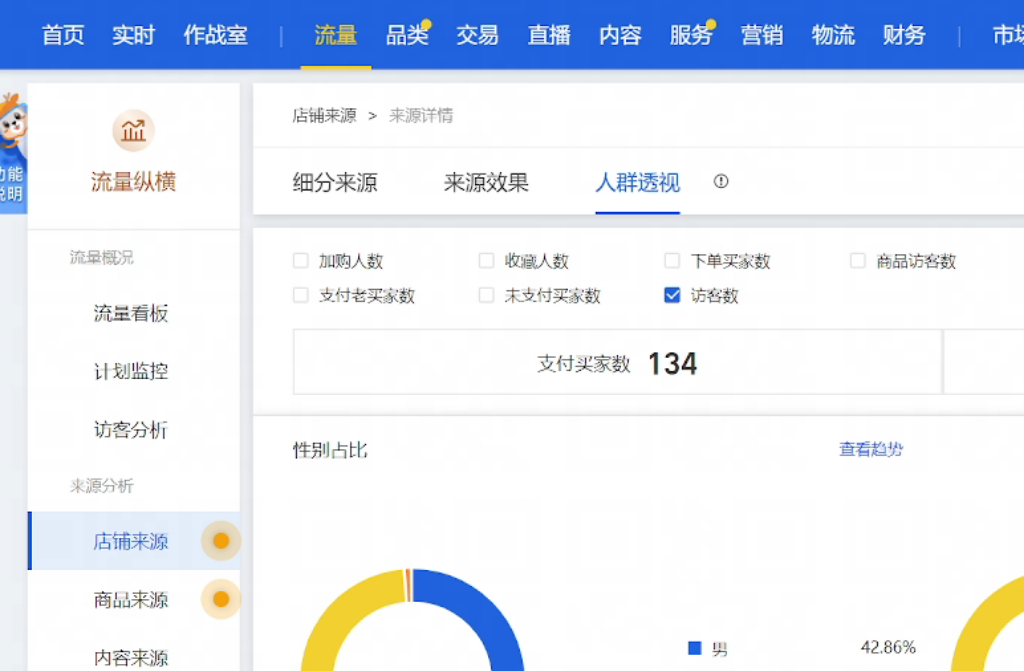
Task: Open 流量看板 in the sidebar
Action: point(131,314)
